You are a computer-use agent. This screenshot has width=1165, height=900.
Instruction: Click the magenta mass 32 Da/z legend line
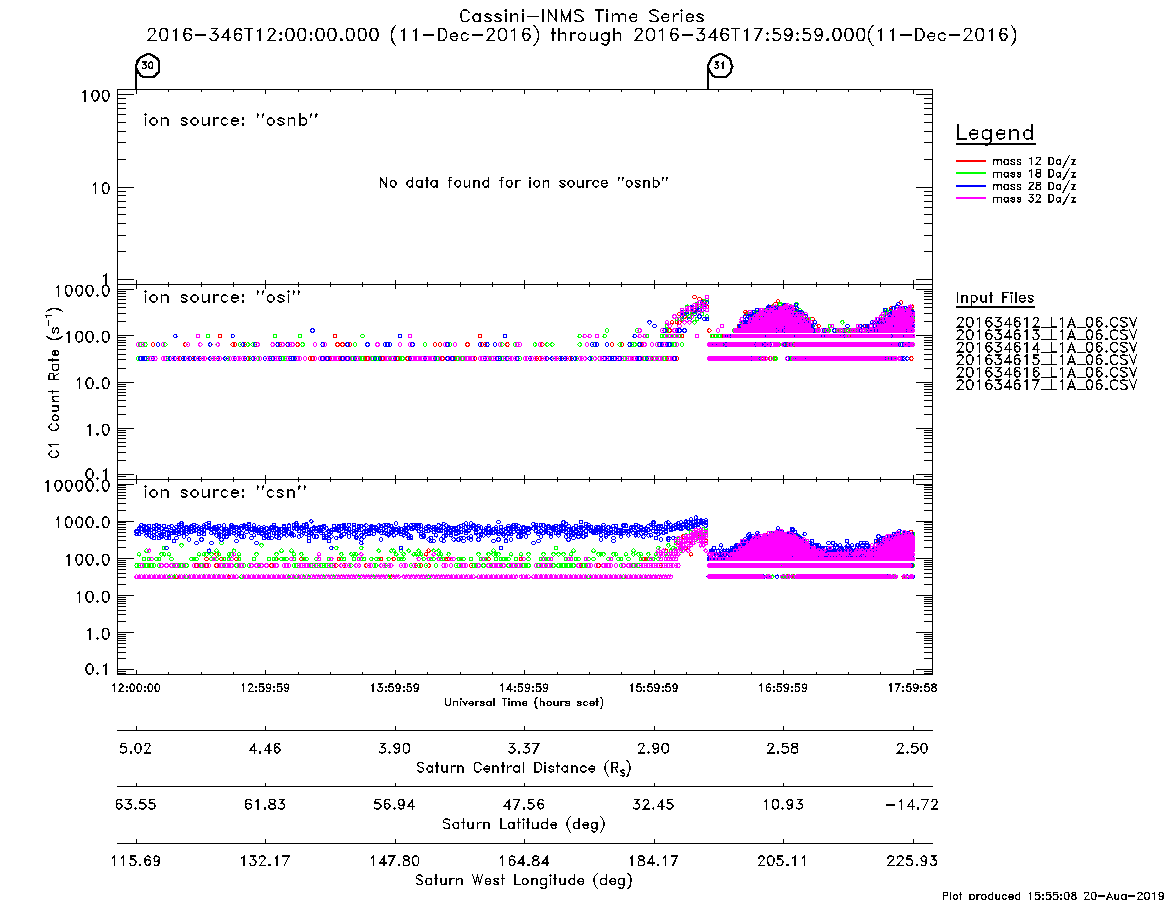(970, 198)
